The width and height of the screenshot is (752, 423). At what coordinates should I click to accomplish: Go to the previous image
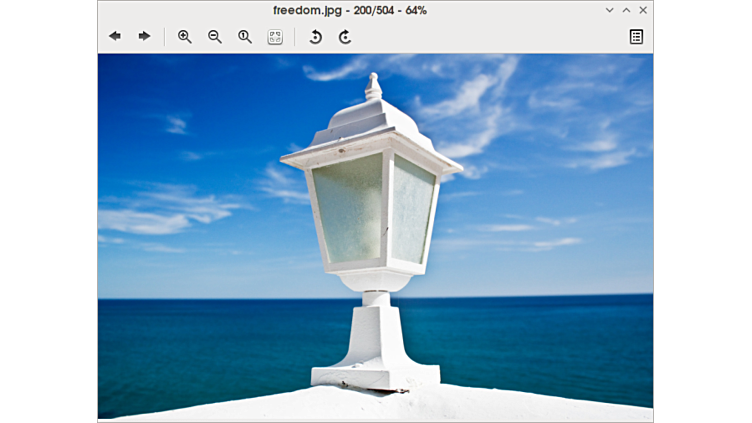(115, 36)
